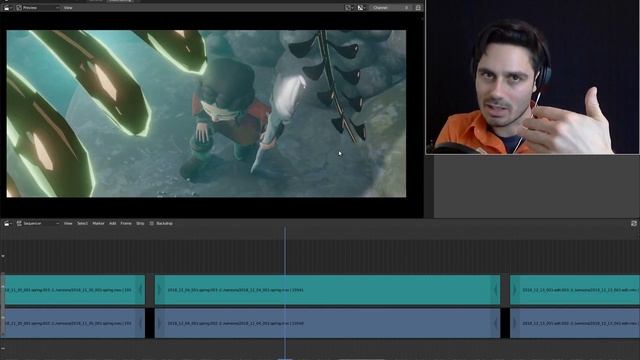The width and height of the screenshot is (640, 360).
Task: Select the blue 2018_12_13 edit audio strip
Action: coord(575,323)
